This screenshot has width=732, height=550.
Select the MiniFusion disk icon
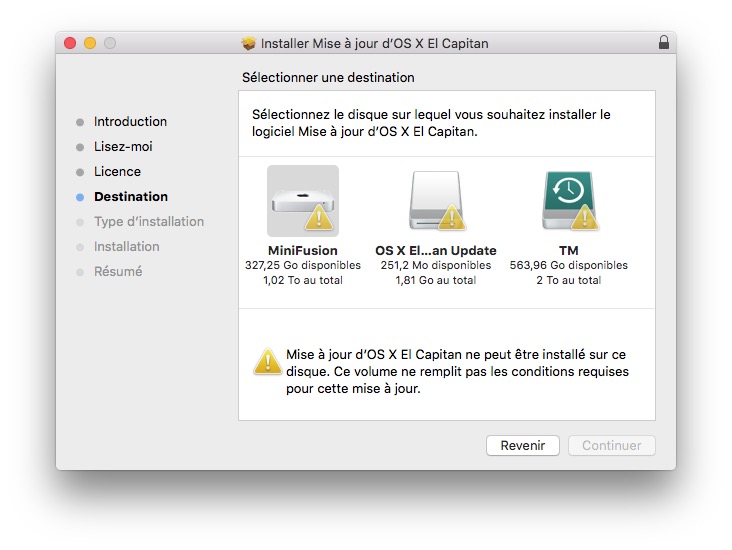[x=303, y=201]
